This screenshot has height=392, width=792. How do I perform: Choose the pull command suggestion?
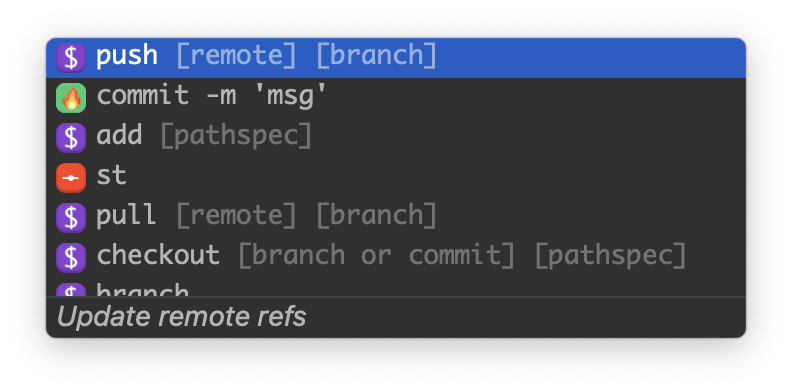pyautogui.click(x=395, y=217)
